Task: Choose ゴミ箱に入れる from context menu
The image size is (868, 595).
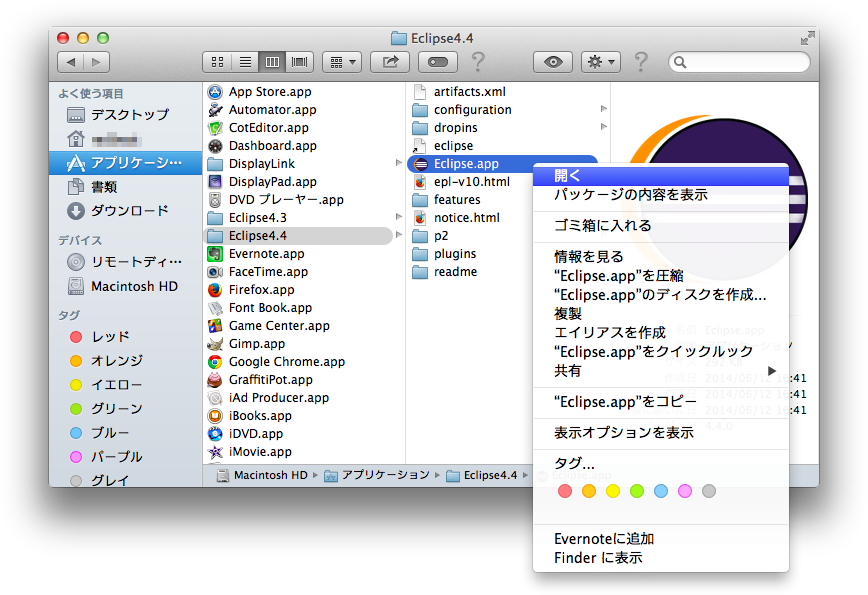Action: tap(661, 225)
